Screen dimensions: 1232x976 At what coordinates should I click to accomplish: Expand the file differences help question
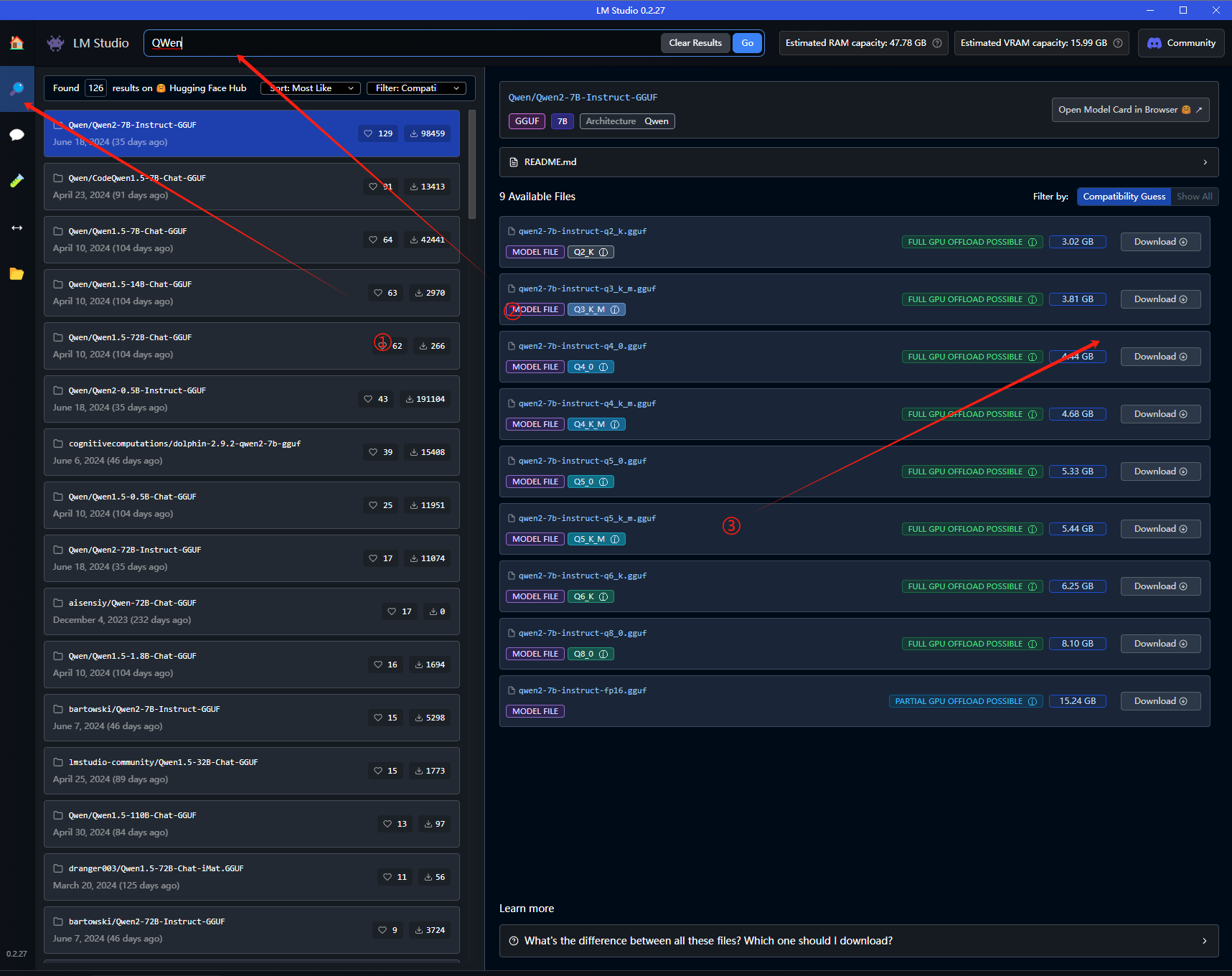pos(859,941)
